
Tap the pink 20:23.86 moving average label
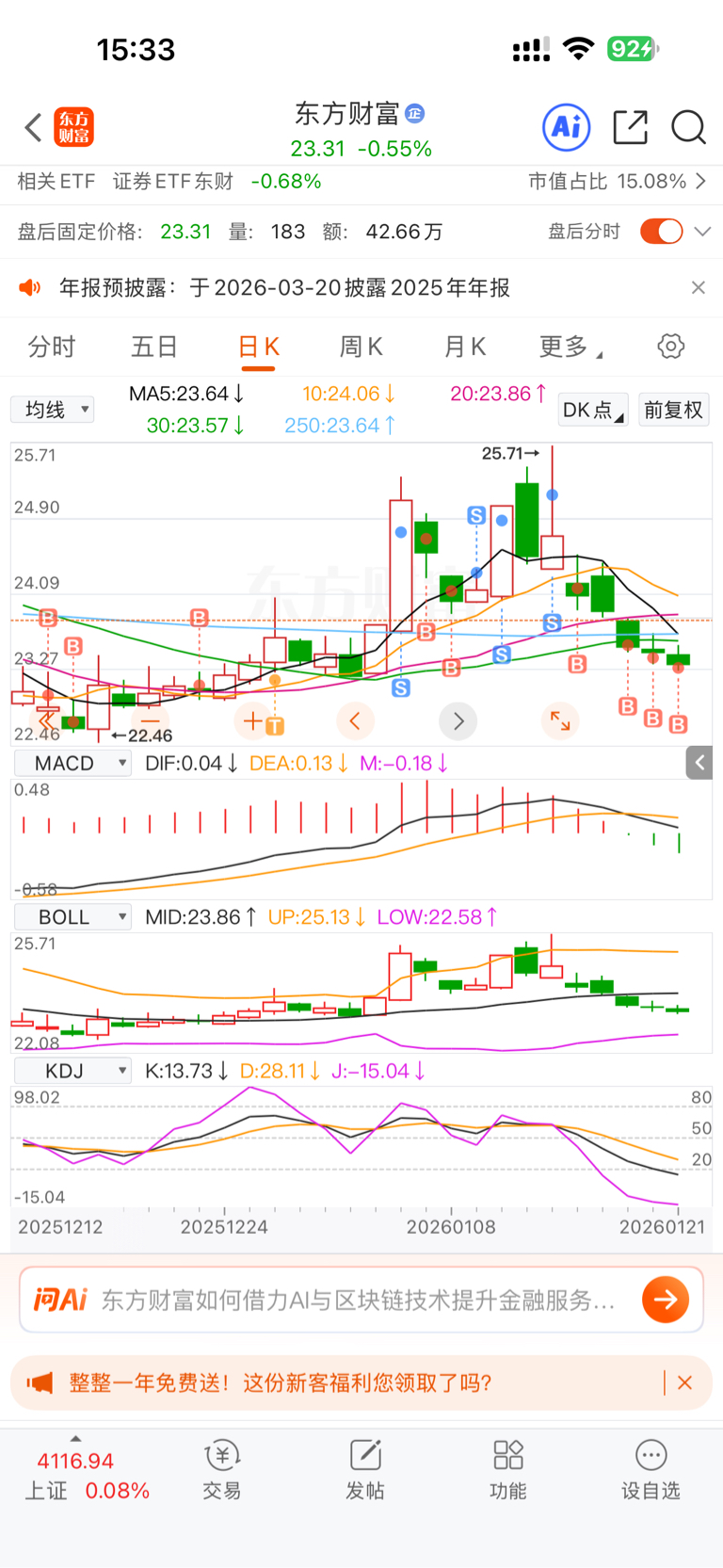(x=498, y=394)
